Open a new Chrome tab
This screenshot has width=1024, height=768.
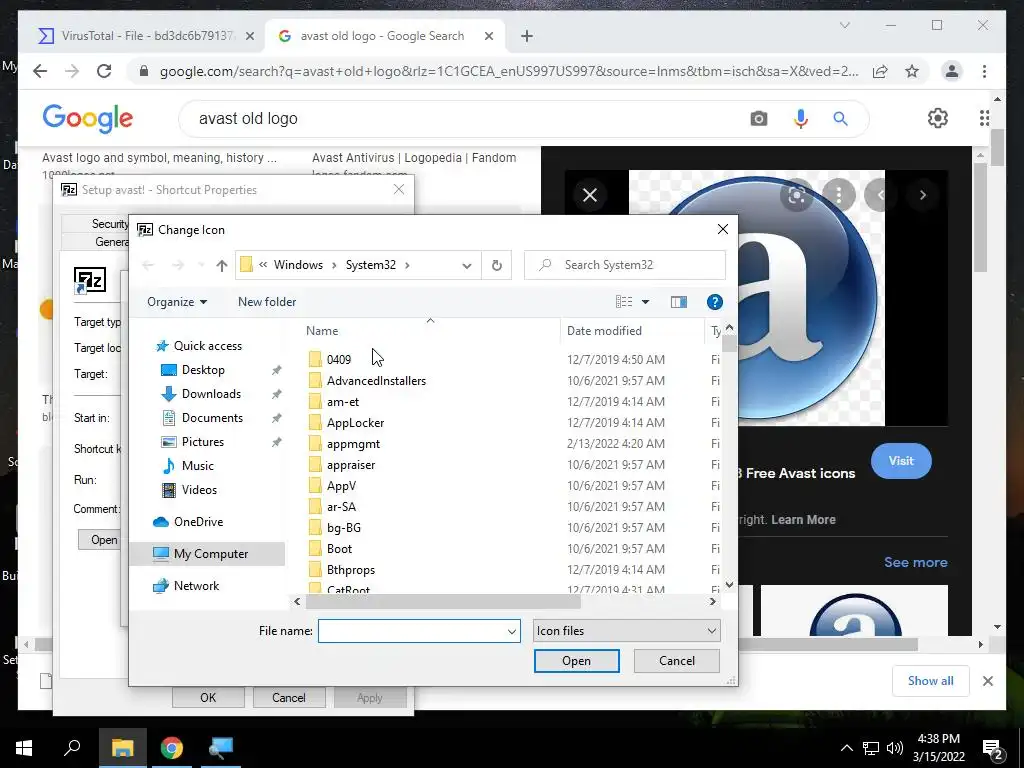tap(527, 36)
